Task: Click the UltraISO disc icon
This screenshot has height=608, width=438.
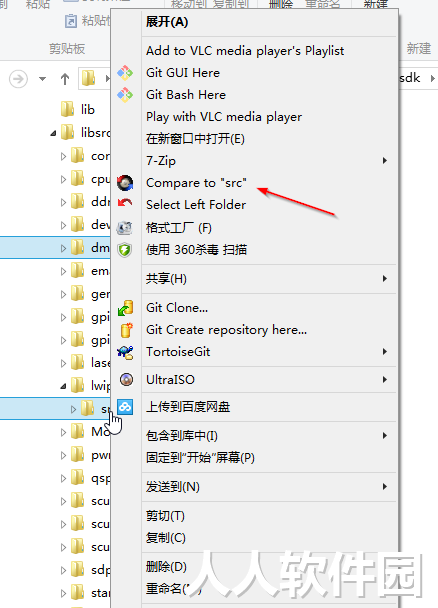Action: coord(126,379)
